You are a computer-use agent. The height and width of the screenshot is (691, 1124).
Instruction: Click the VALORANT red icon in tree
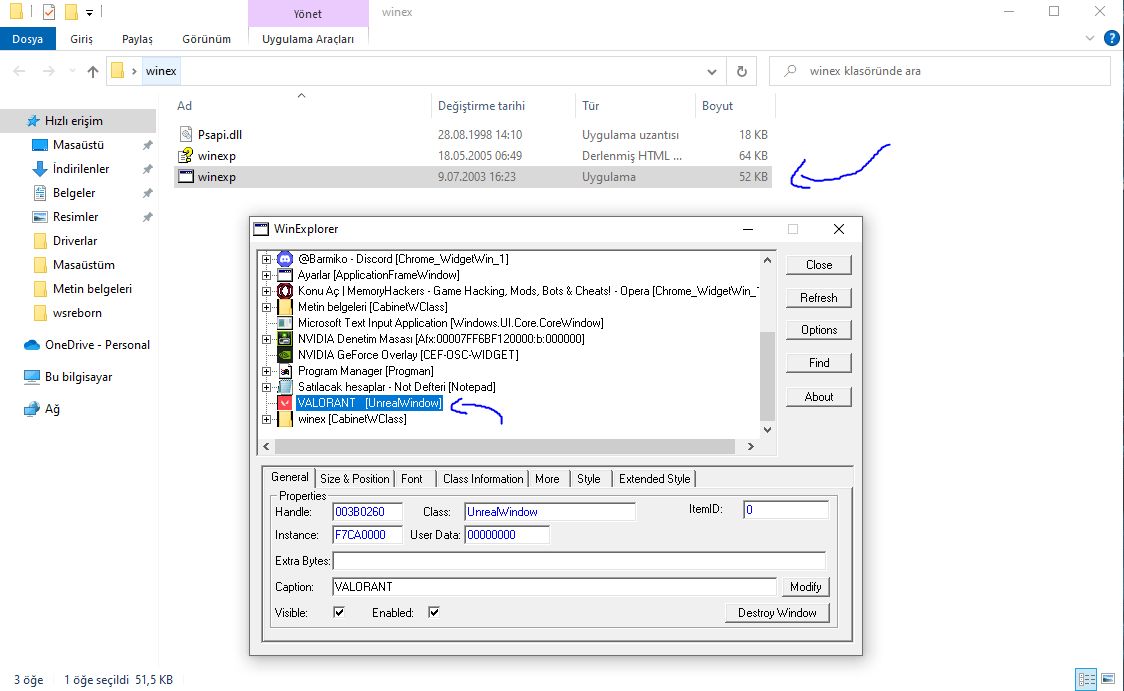coord(285,403)
